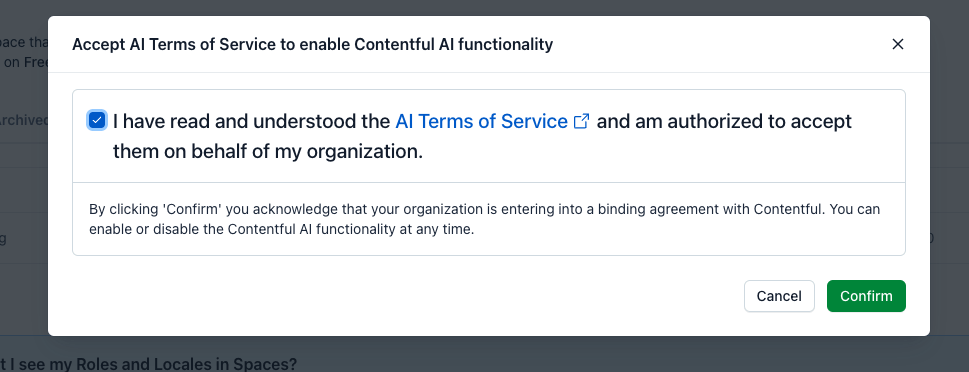Click the dialog title about Contentful AI functionality
The height and width of the screenshot is (372, 969).
[x=312, y=44]
